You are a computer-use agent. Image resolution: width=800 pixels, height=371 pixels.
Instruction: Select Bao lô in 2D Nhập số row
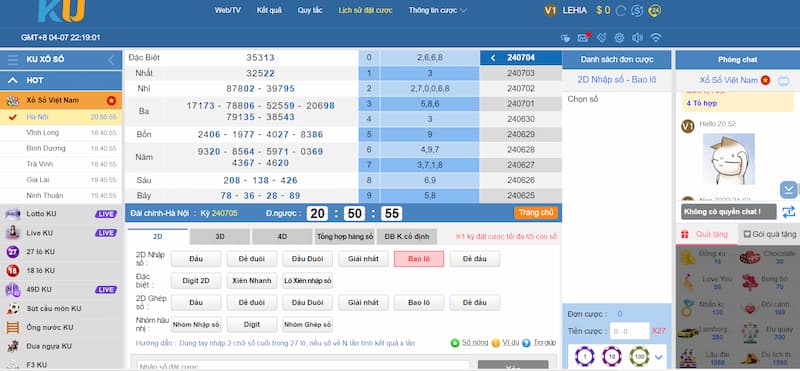(419, 259)
